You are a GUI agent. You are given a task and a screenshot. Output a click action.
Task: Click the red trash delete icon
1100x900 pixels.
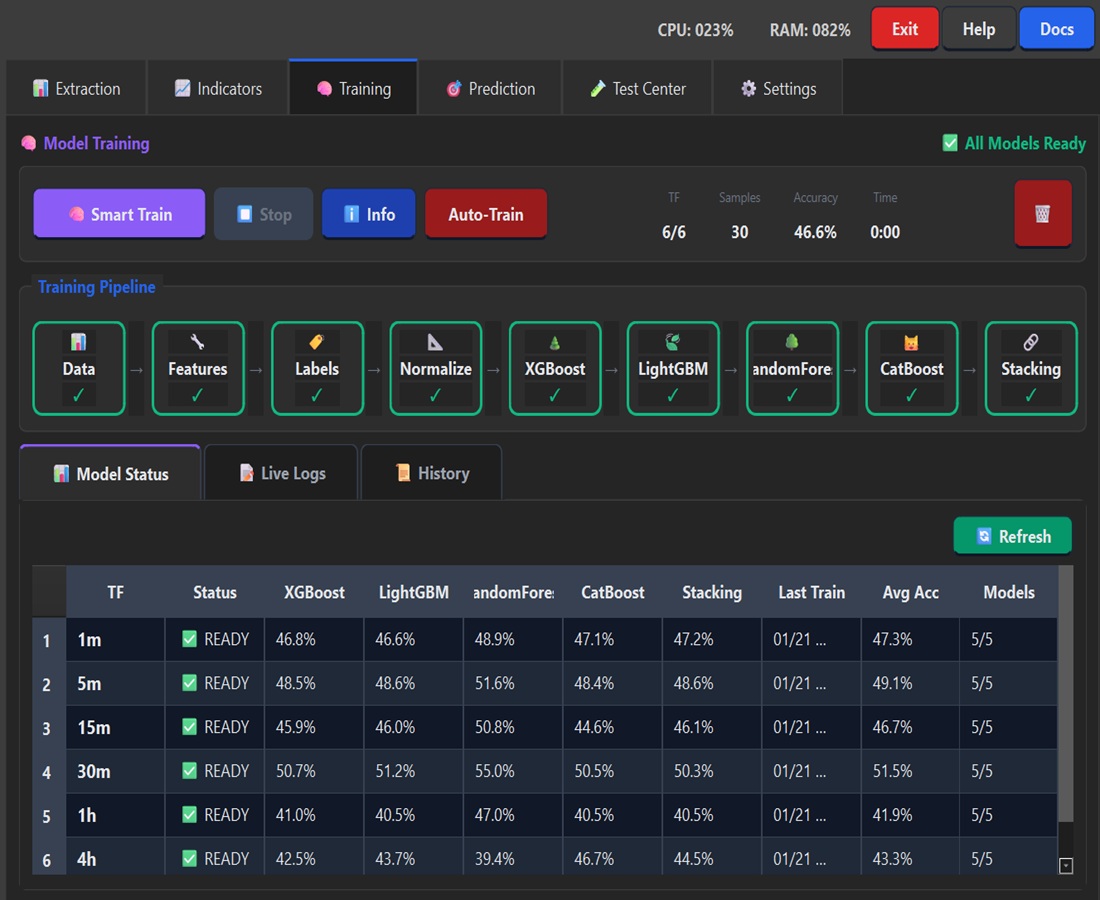[x=1042, y=213]
